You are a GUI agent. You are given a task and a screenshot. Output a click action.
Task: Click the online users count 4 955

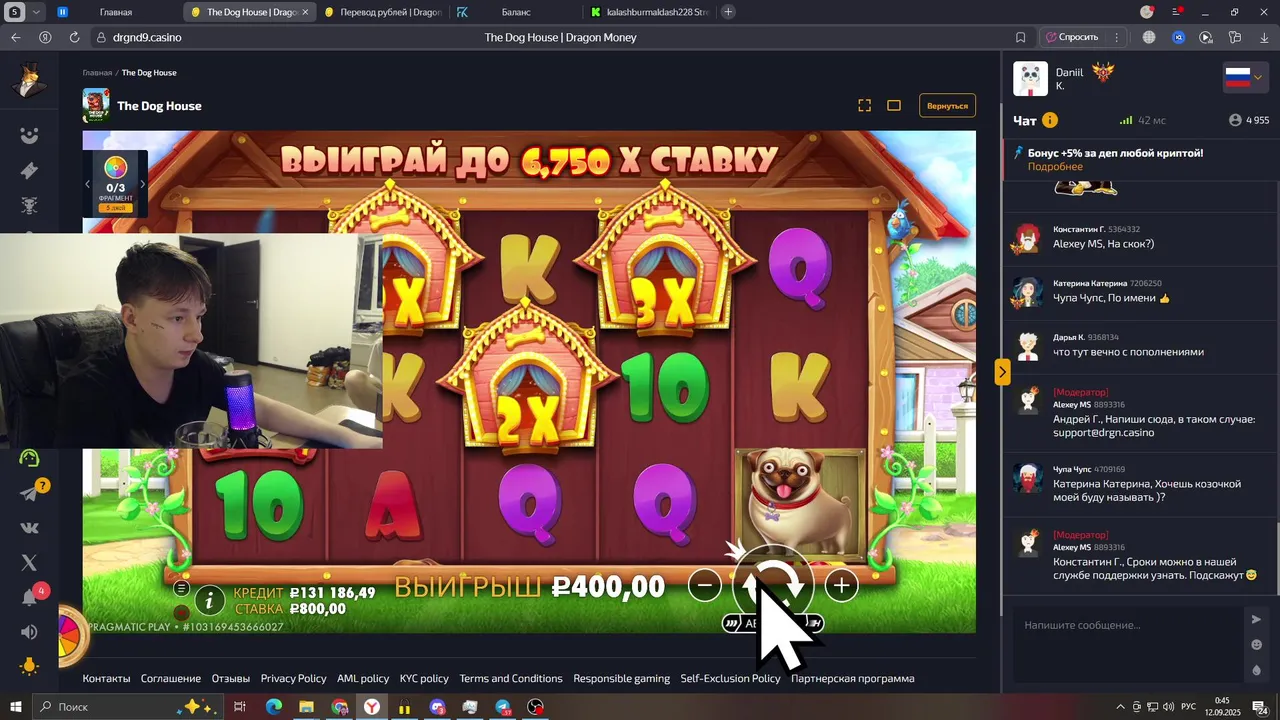[1249, 120]
